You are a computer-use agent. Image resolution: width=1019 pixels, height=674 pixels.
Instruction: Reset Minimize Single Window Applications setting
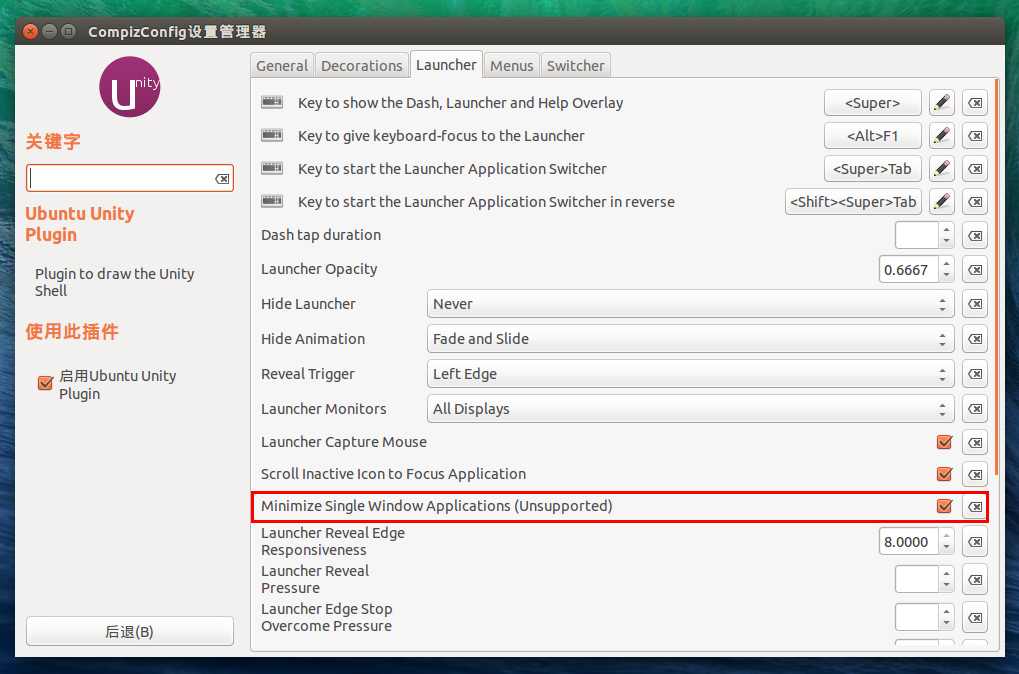pyautogui.click(x=975, y=506)
